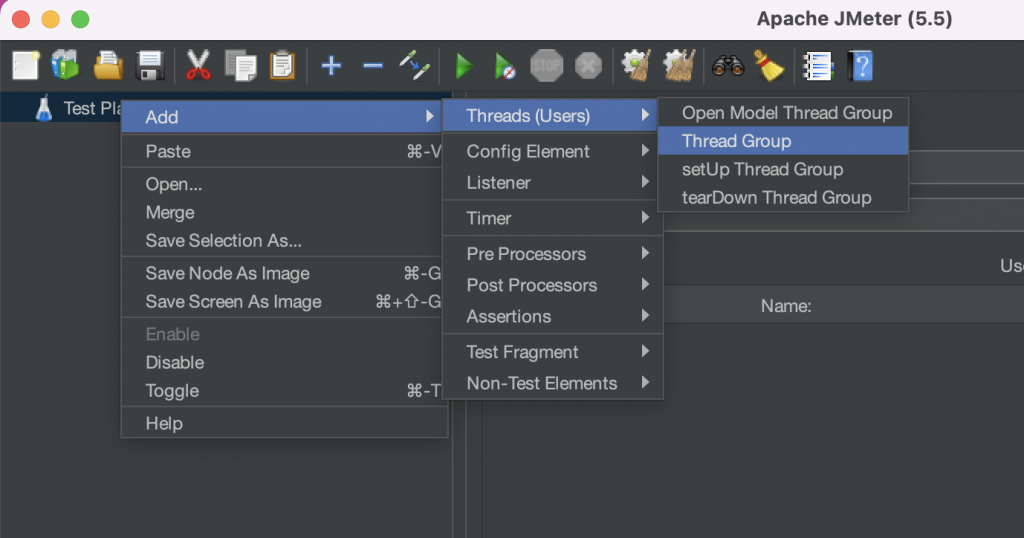Click Disable in the context menu
1024x538 pixels.
coord(175,362)
